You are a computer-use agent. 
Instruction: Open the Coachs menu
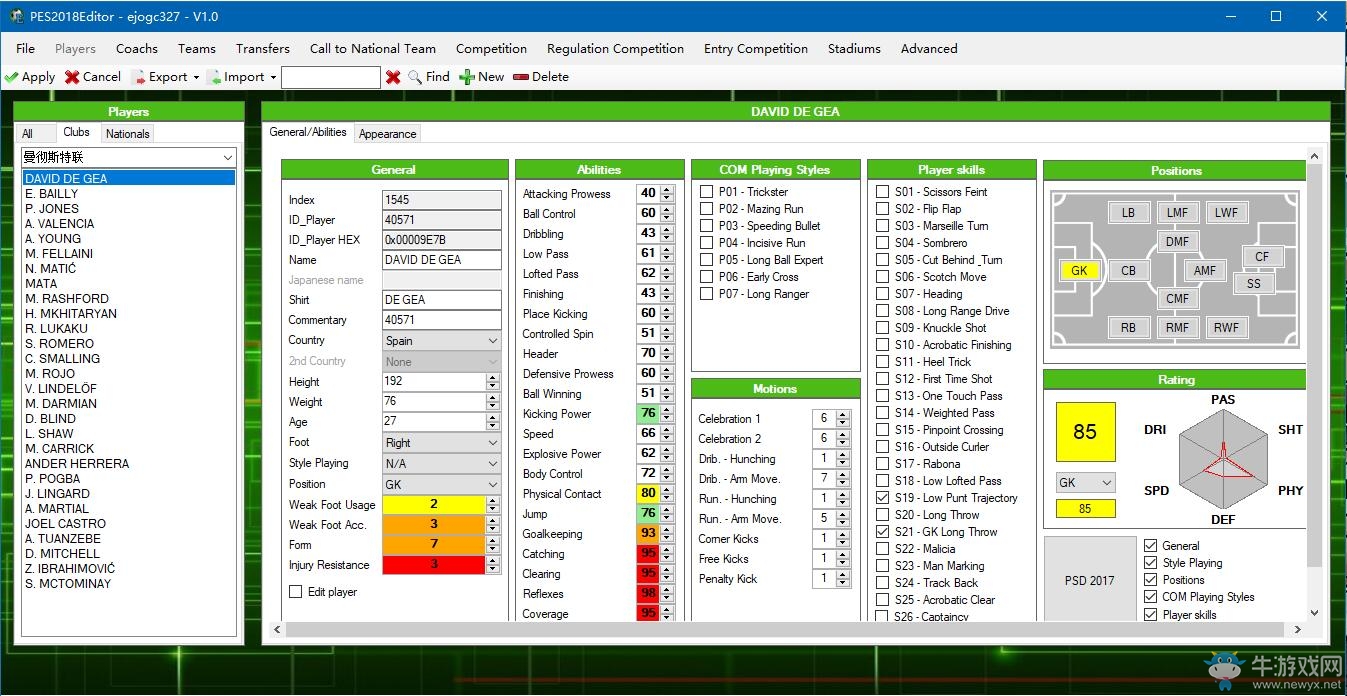tap(137, 48)
